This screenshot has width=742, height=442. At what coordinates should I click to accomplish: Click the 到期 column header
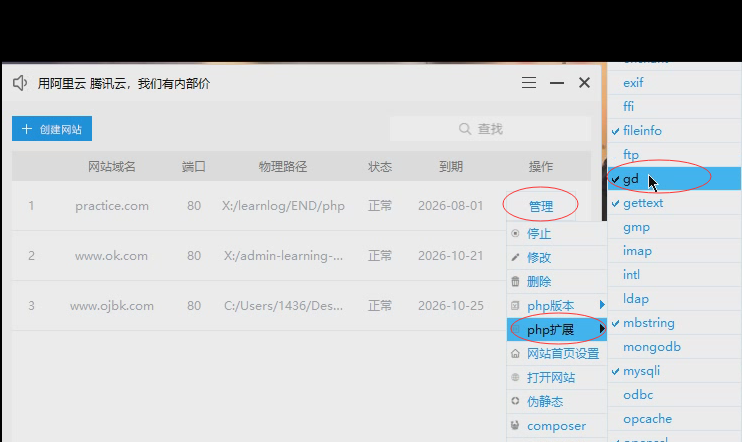450,167
